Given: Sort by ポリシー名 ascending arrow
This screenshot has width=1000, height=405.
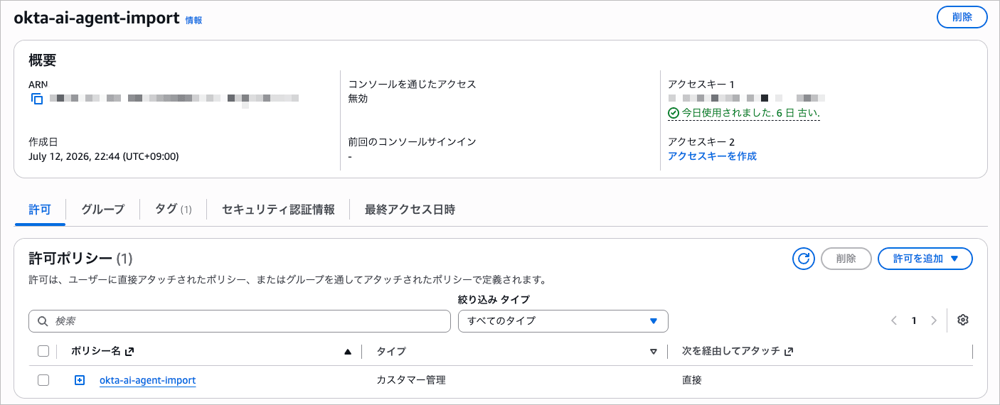Looking at the screenshot, I should pos(348,351).
